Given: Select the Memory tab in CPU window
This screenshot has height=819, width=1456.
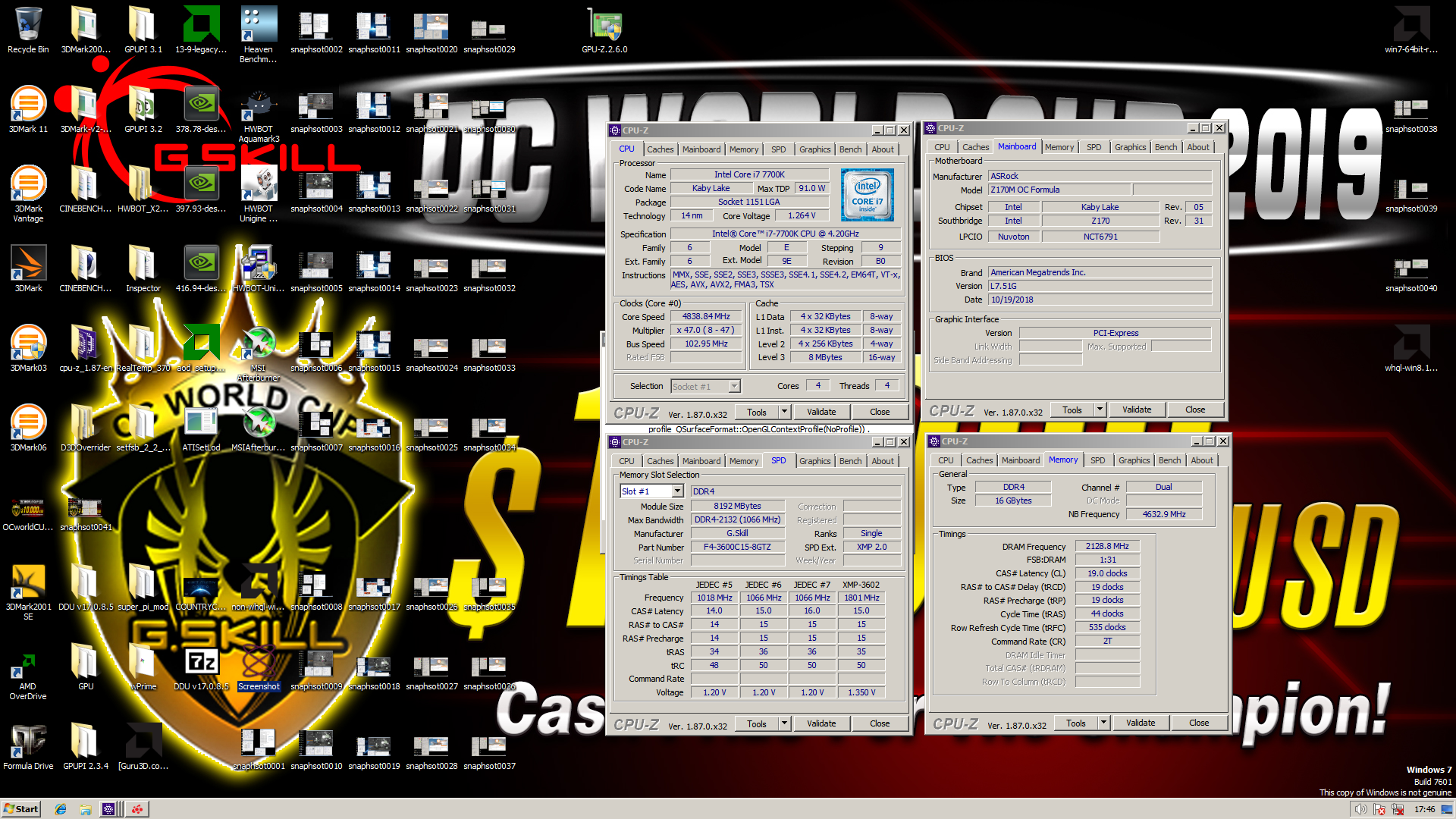Looking at the screenshot, I should tap(743, 149).
